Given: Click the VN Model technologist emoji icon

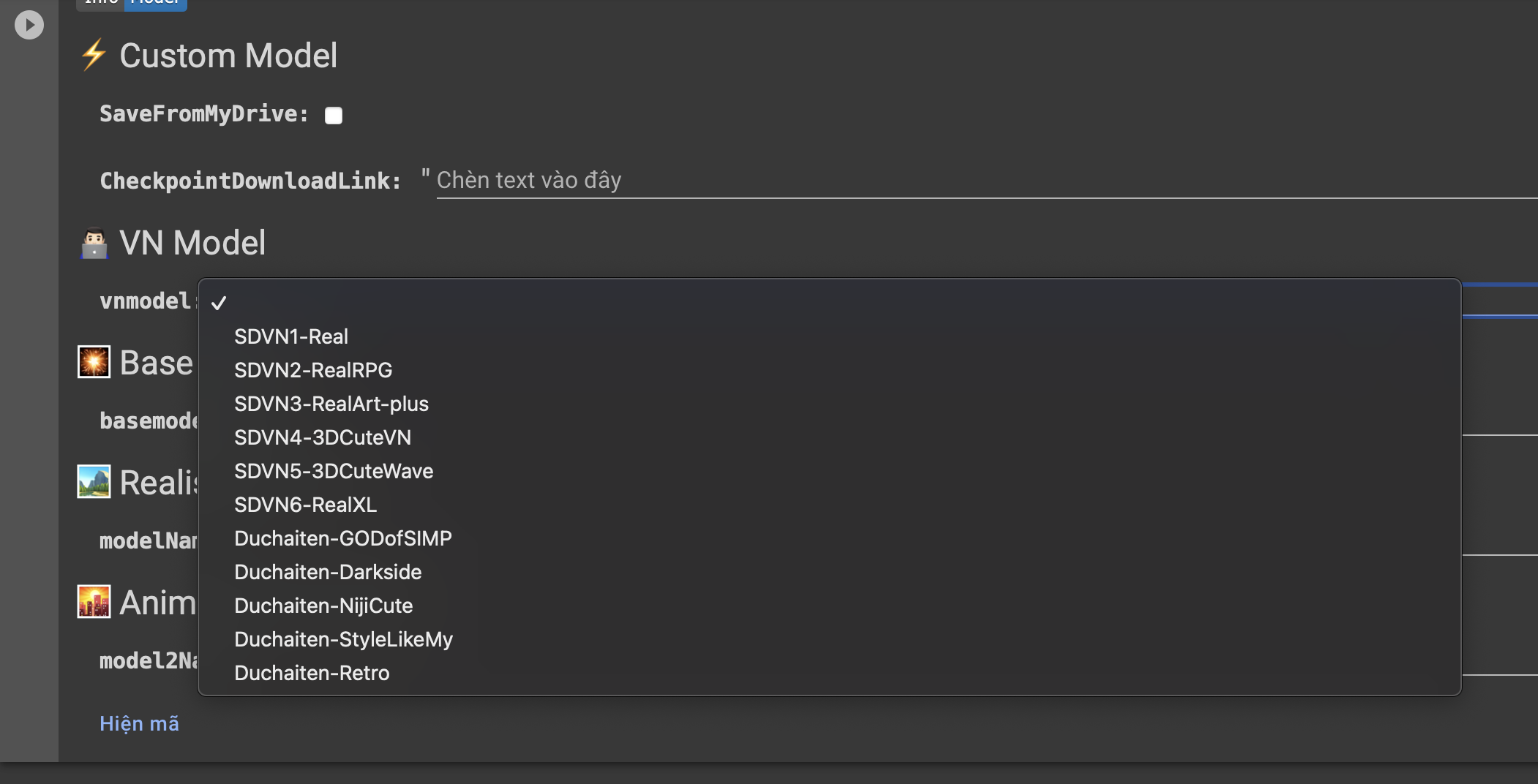Looking at the screenshot, I should coord(94,243).
